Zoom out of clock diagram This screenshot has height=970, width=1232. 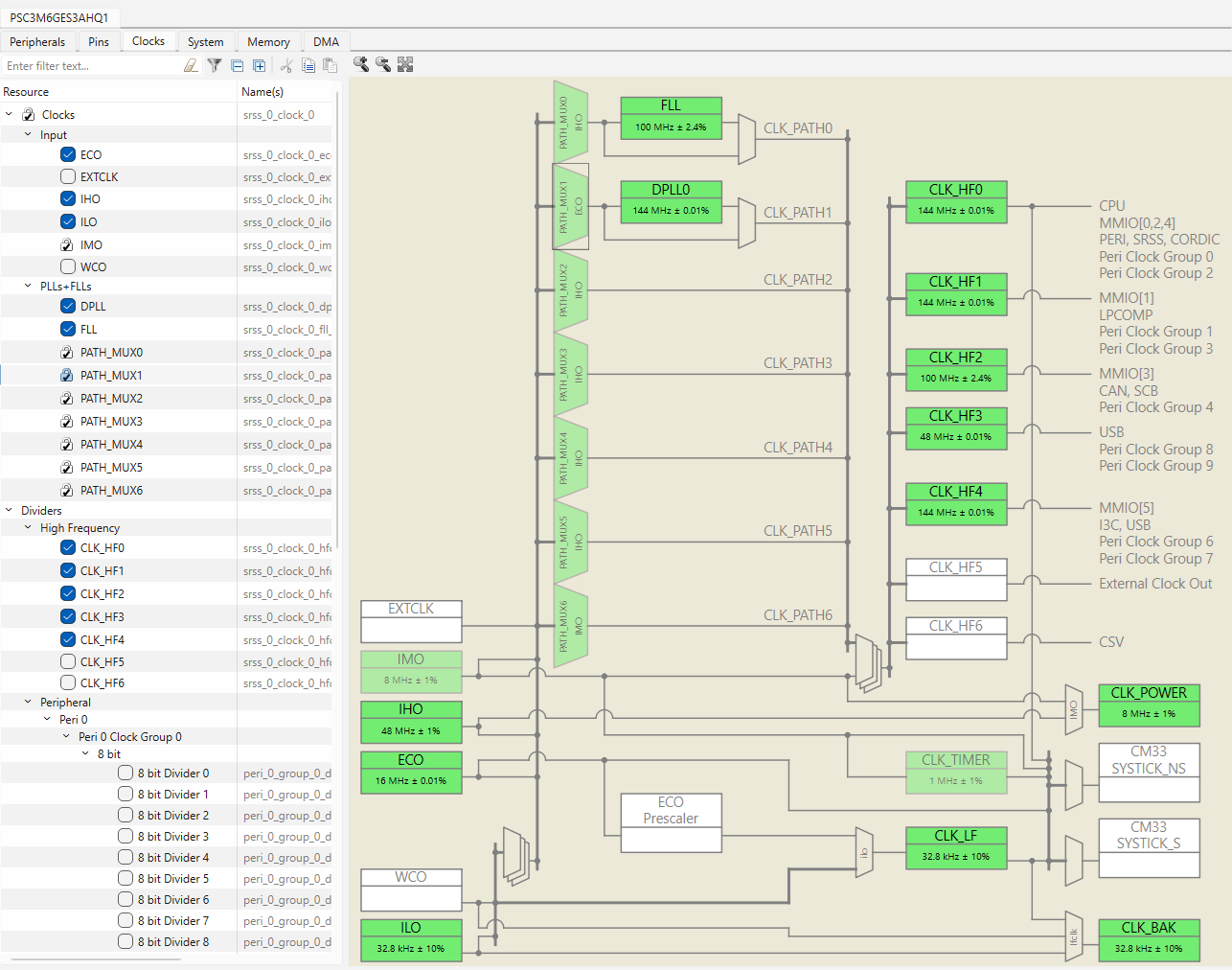[383, 64]
